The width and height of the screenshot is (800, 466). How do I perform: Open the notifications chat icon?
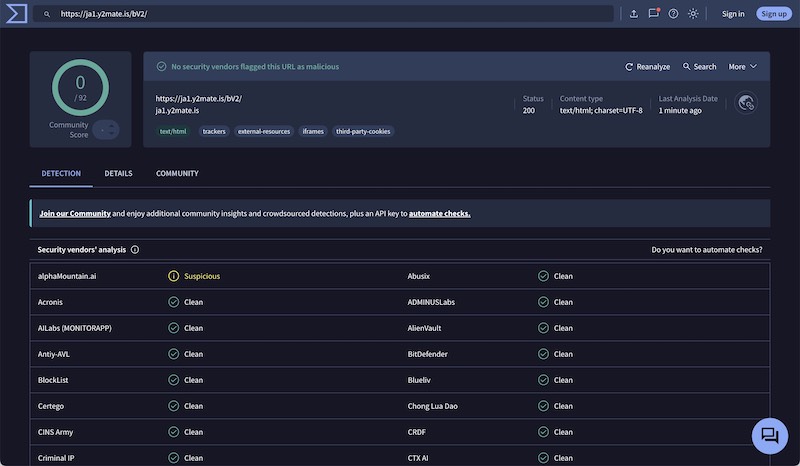point(654,14)
